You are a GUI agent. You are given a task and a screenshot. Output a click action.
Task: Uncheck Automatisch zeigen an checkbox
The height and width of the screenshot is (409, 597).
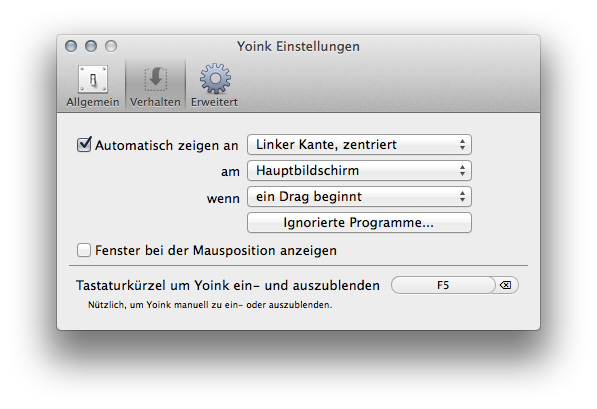coord(84,145)
